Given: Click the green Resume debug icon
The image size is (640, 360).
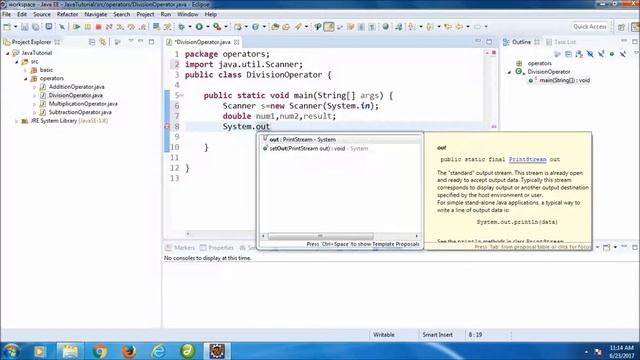Looking at the screenshot, I should pos(76,27).
